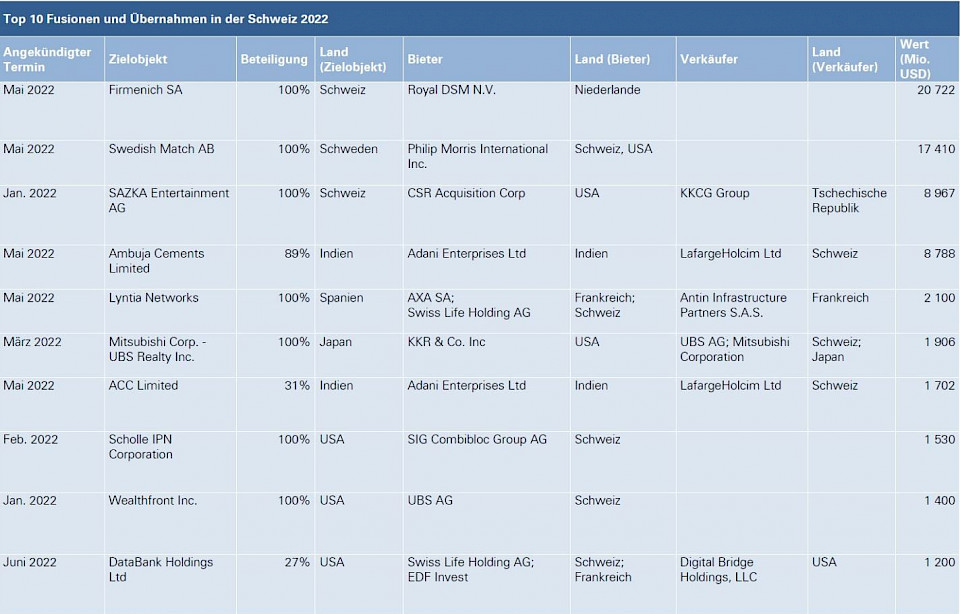
Task: Select the 'Swedish Match AB' target cell
Action: pos(161,149)
